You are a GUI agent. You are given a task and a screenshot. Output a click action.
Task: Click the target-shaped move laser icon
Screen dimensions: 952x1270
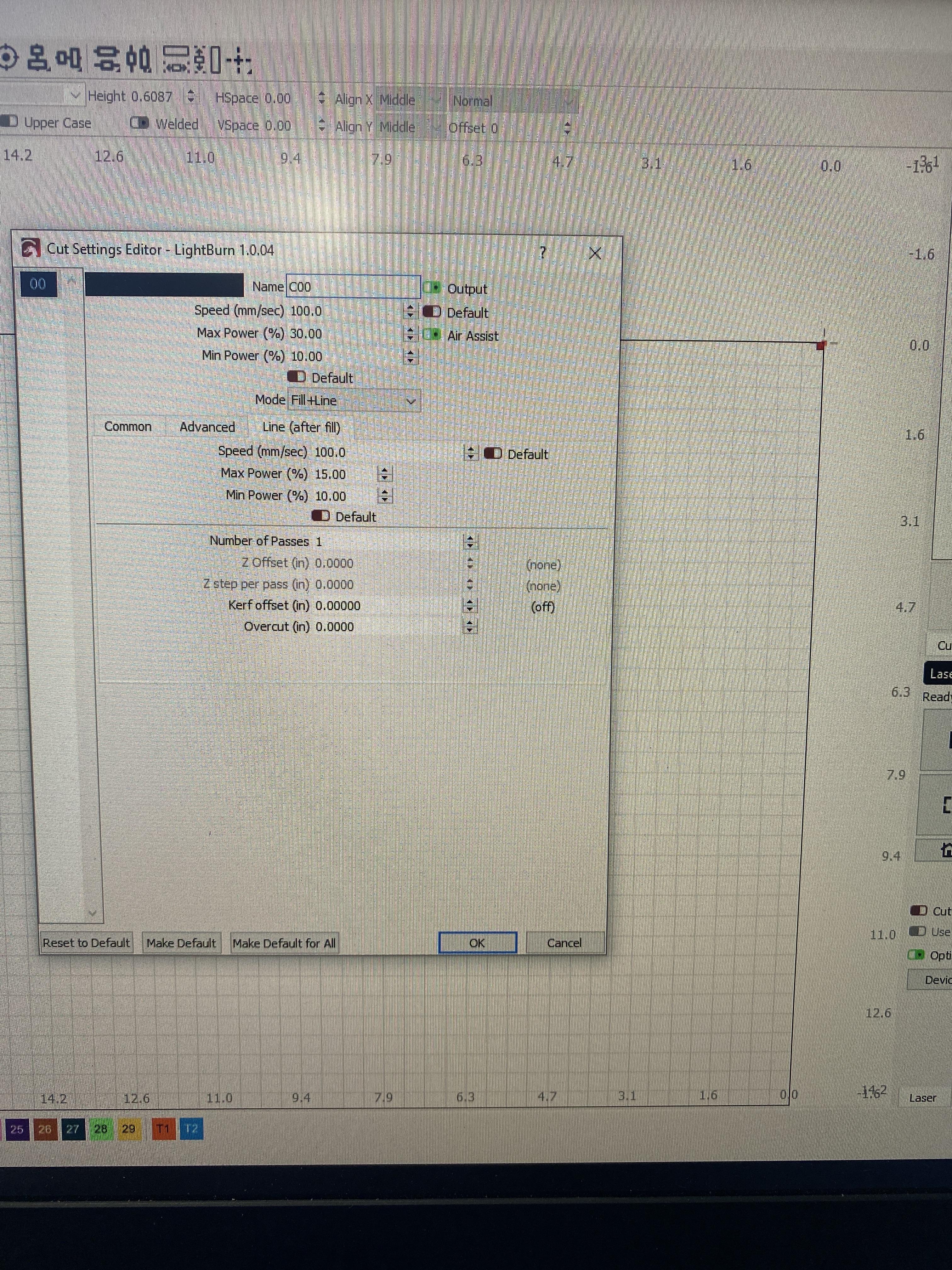8,58
